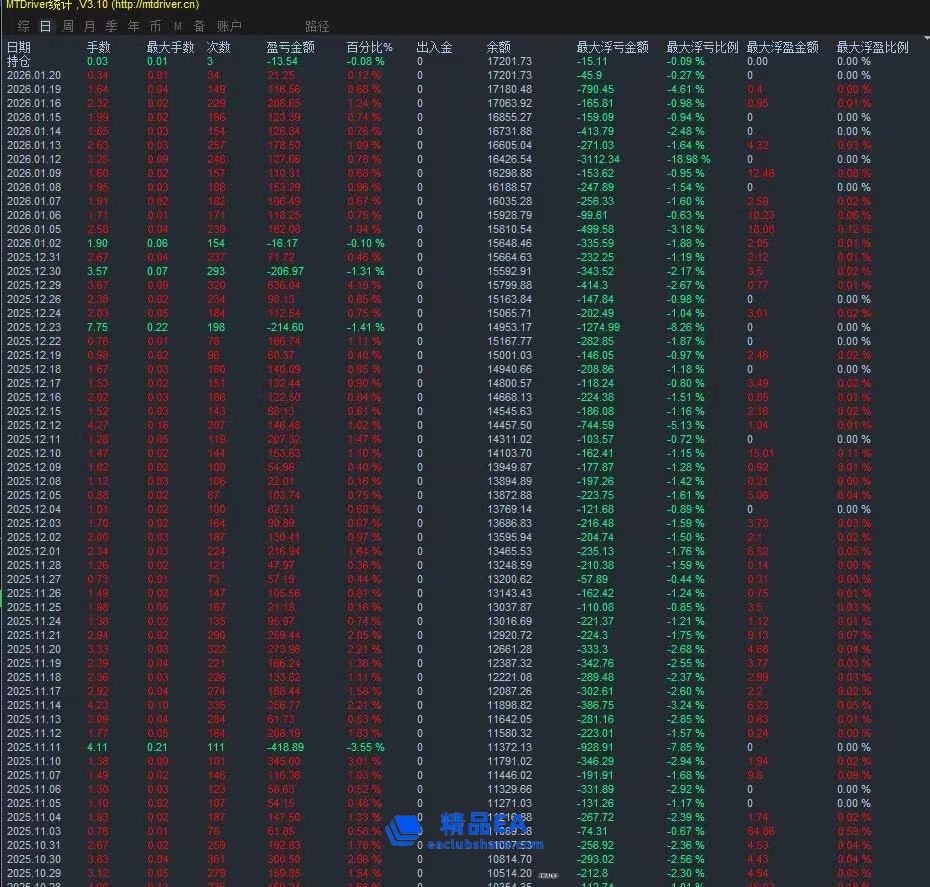Open the 周 weekly statistics tab
The height and width of the screenshot is (887, 930).
(67, 26)
